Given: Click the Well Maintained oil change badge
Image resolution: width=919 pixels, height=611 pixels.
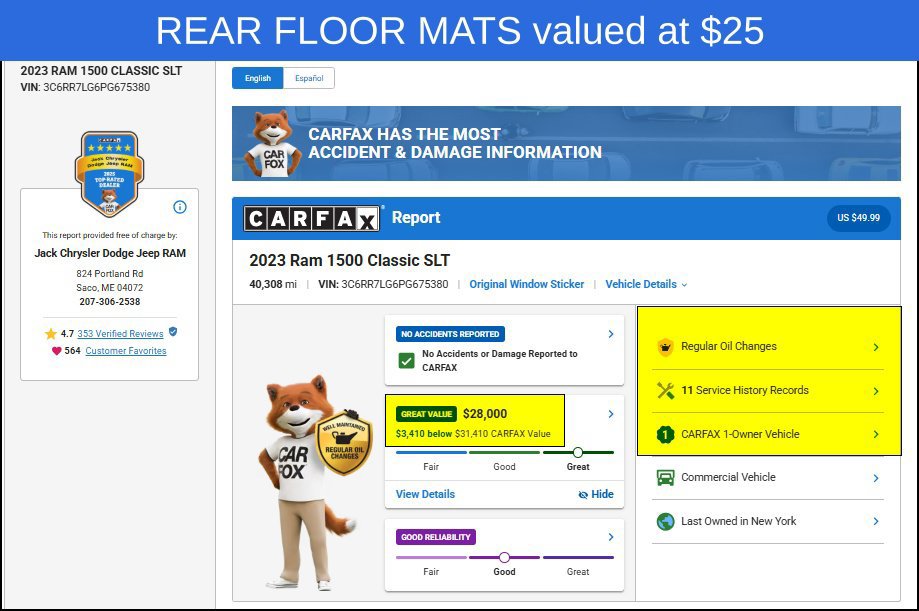Looking at the screenshot, I should [x=345, y=442].
